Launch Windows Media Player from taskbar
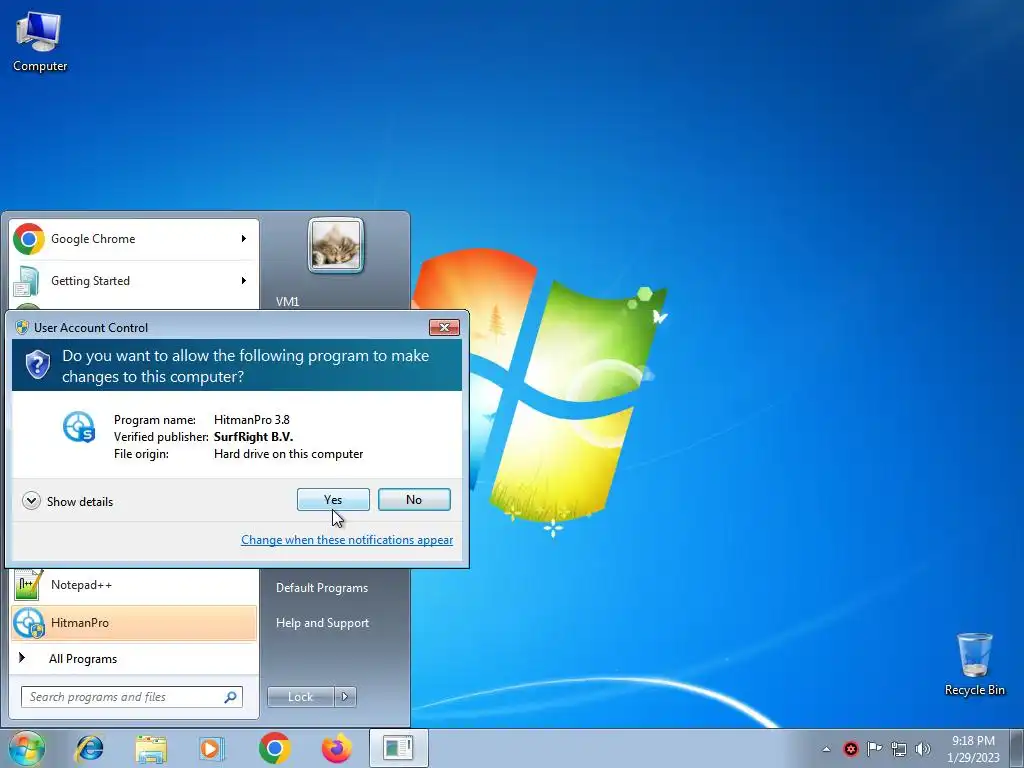The height and width of the screenshot is (768, 1024). 212,748
